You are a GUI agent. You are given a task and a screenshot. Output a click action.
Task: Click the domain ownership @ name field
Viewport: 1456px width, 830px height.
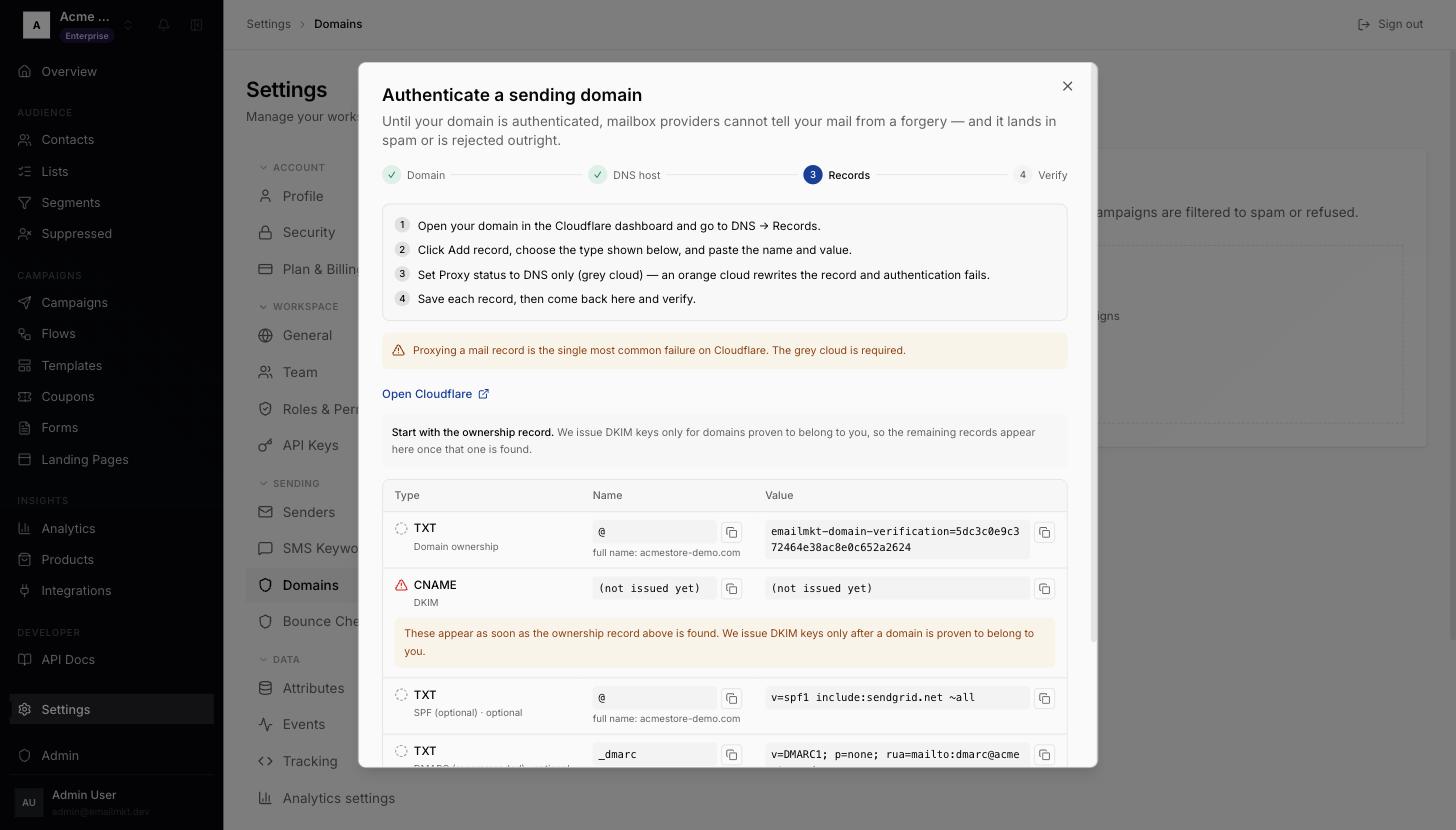(654, 532)
